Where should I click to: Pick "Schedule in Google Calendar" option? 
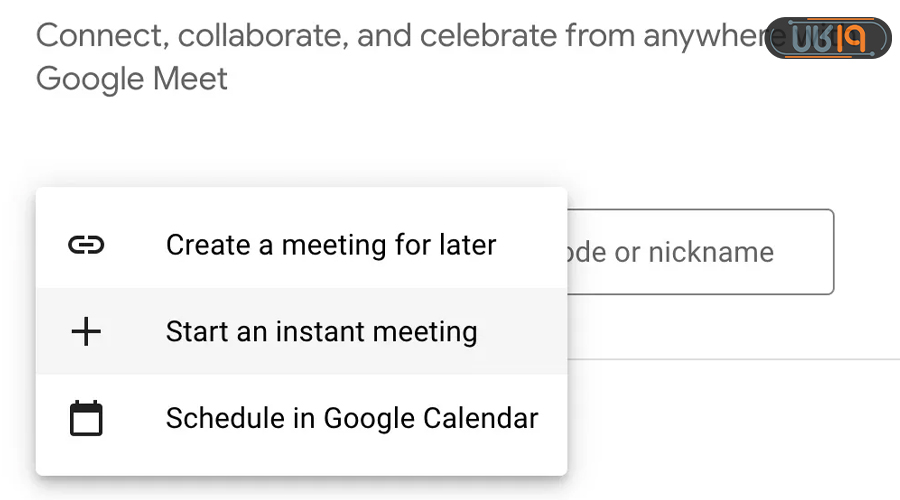352,418
